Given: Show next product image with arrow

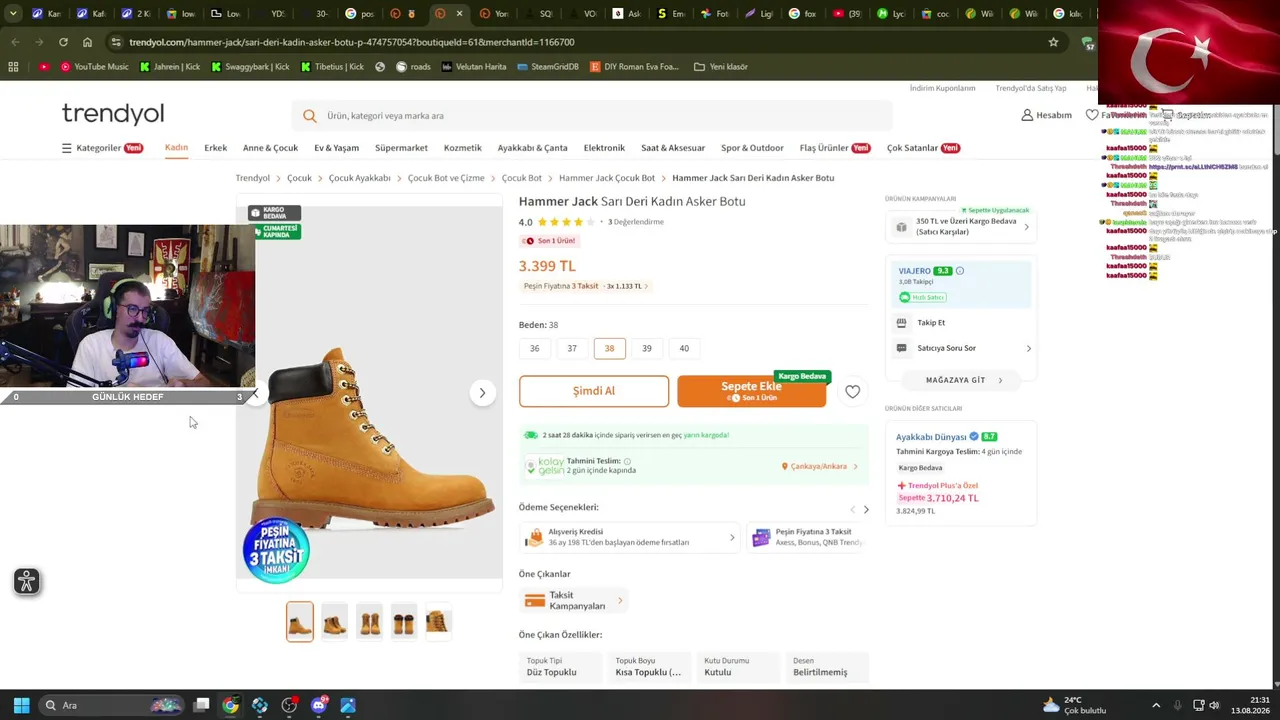Looking at the screenshot, I should (482, 393).
